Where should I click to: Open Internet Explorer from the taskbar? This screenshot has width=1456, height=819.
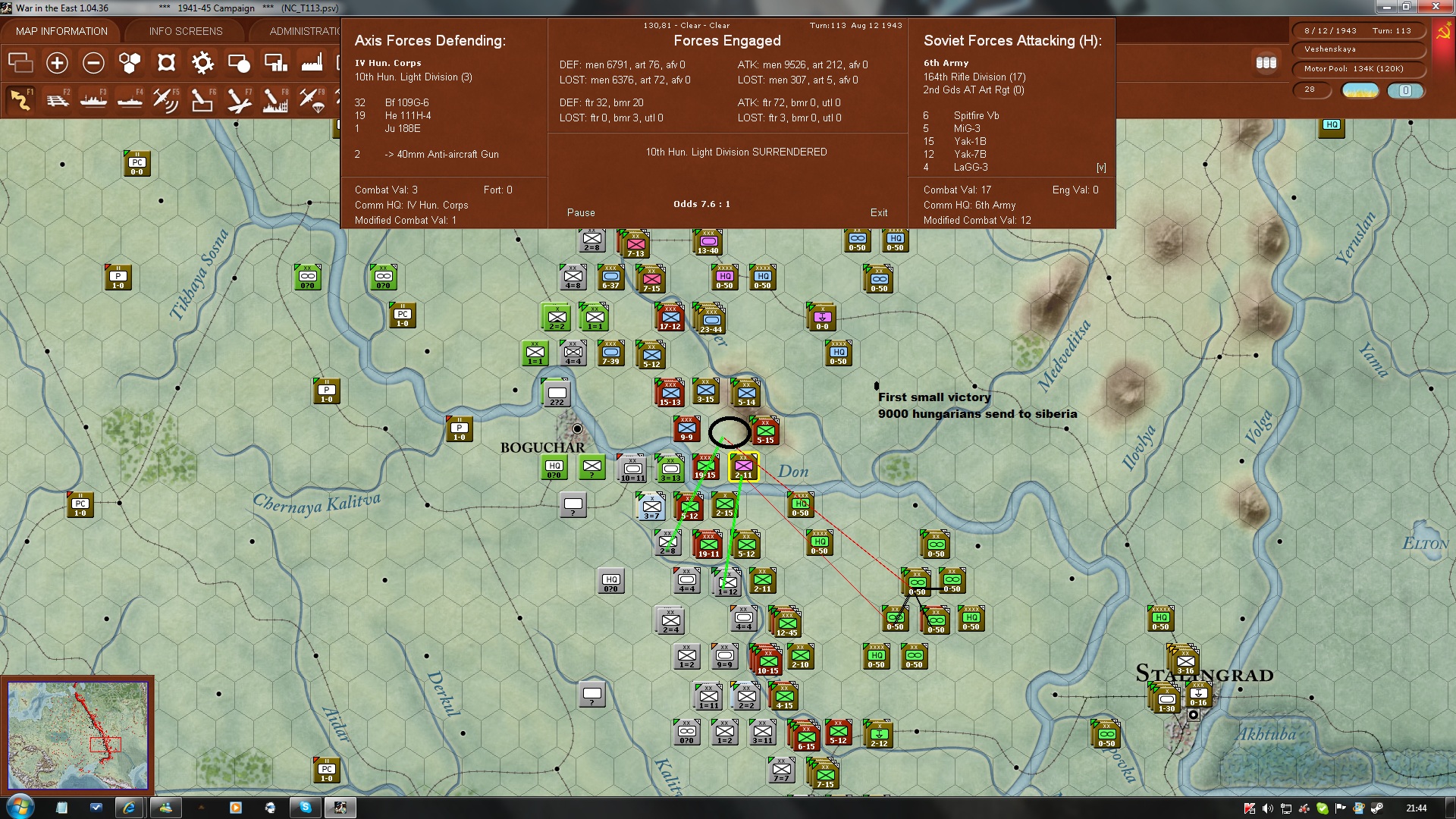pyautogui.click(x=130, y=808)
